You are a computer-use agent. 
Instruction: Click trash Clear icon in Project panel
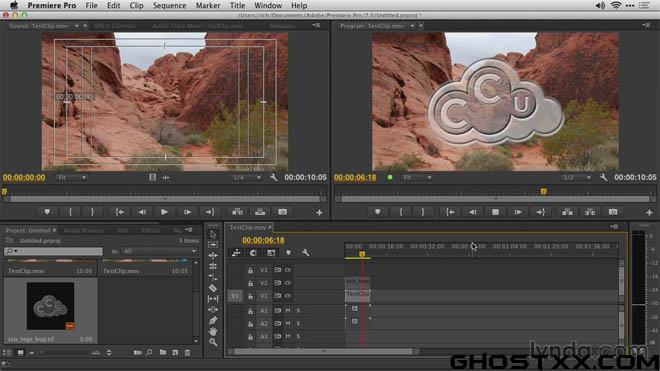coord(188,352)
